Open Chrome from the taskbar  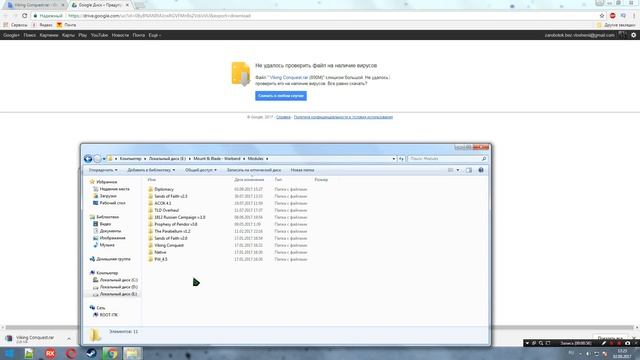111,353
